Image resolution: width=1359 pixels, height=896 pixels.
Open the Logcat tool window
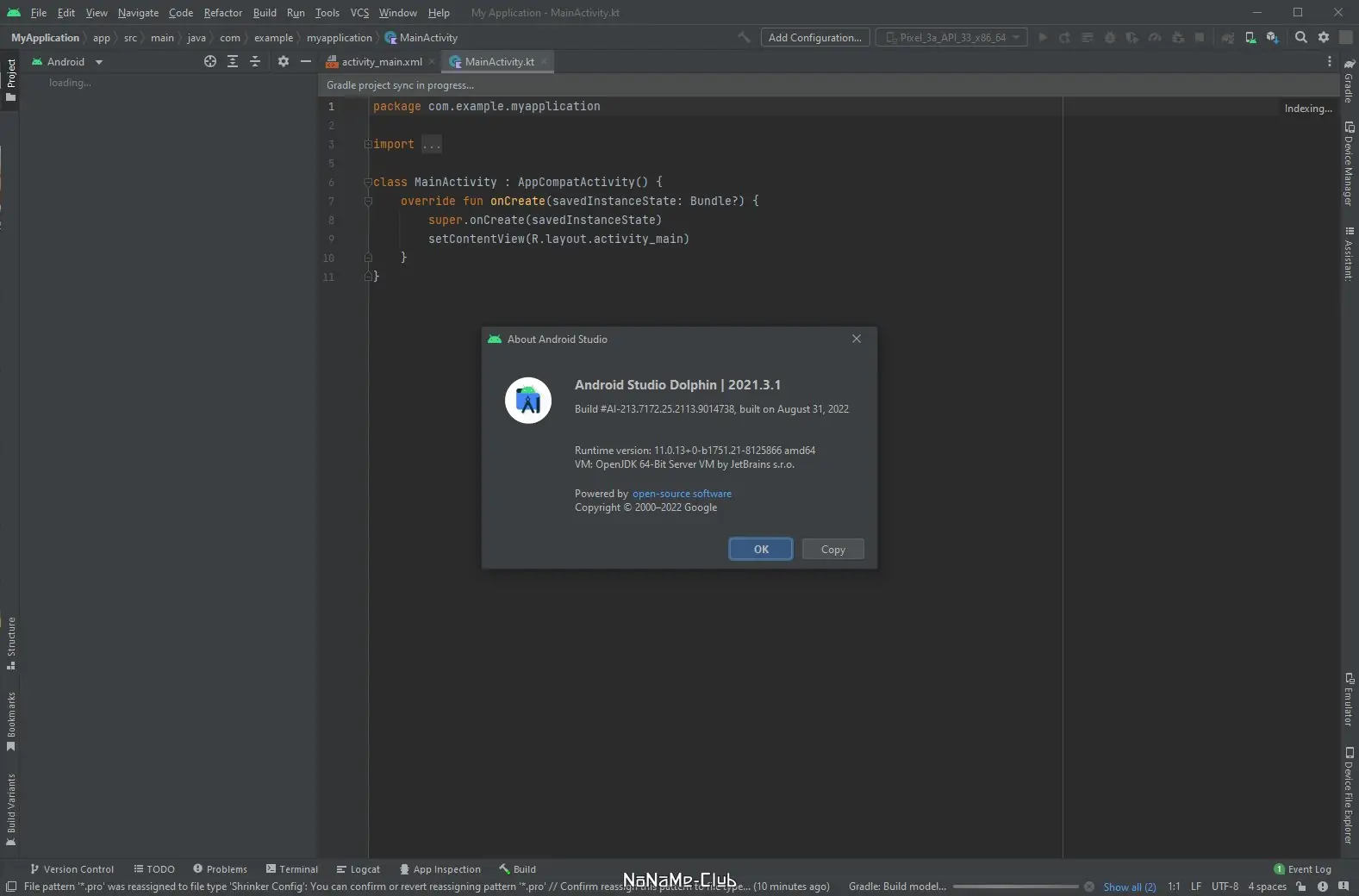point(358,869)
